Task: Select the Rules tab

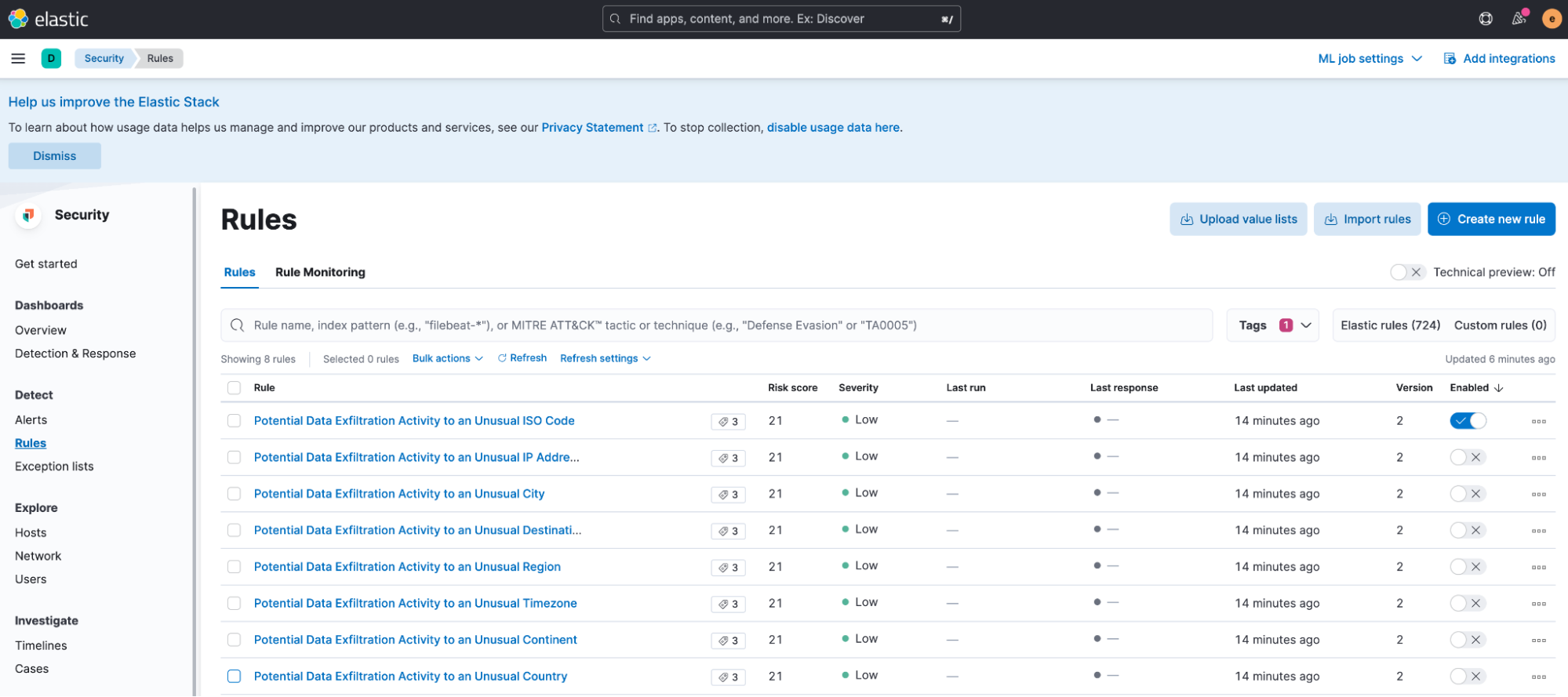Action: coord(239,272)
